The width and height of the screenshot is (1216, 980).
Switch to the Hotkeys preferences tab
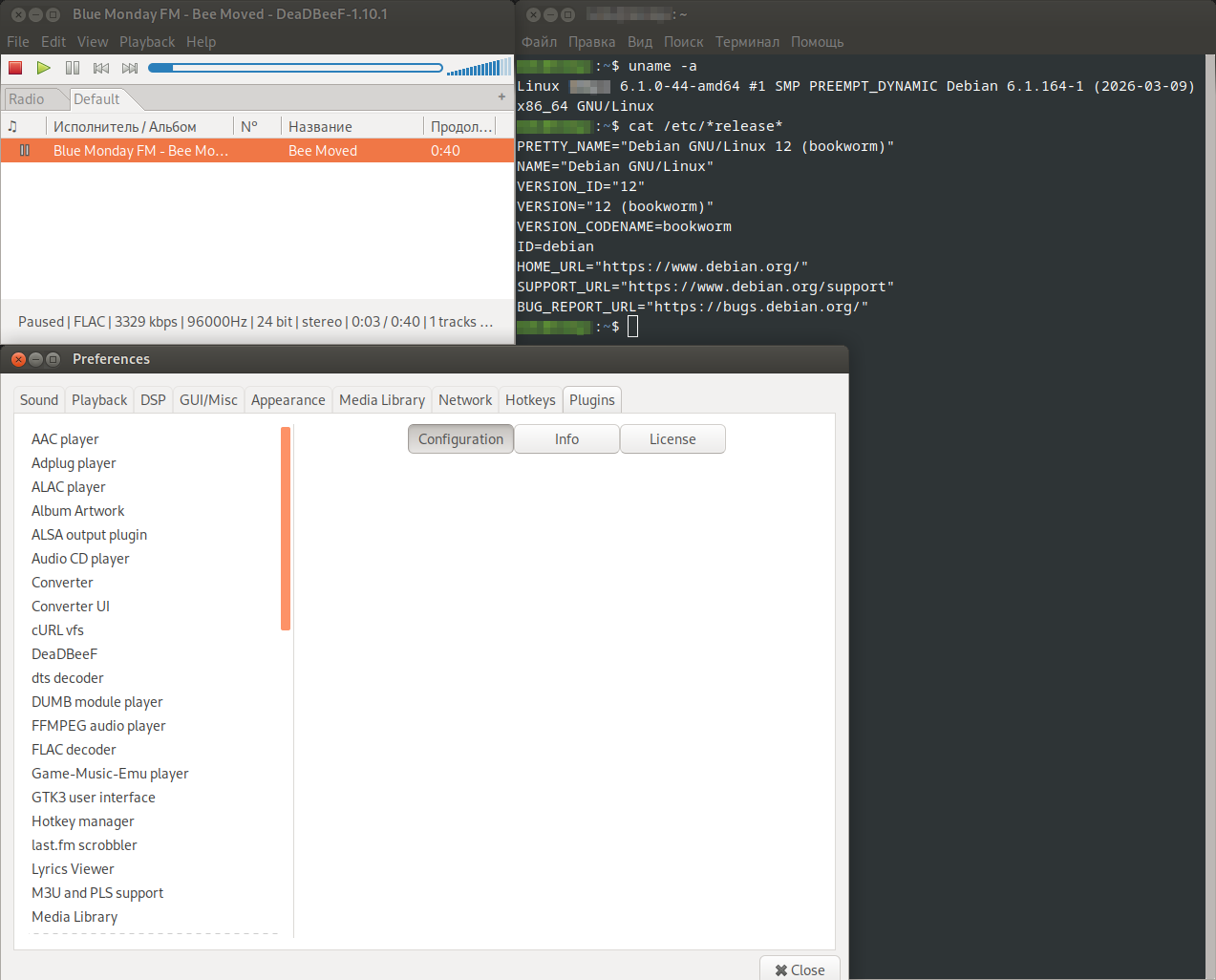530,400
